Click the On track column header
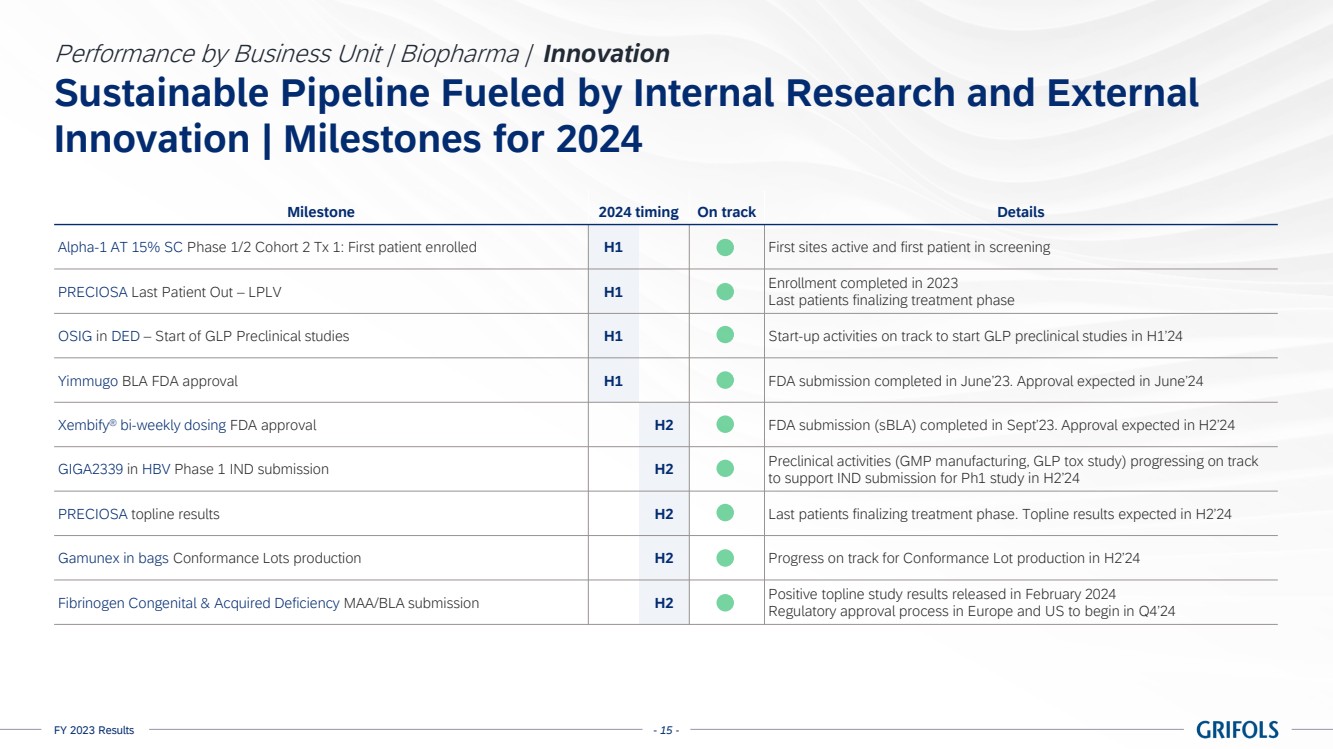Viewport: 1333px width, 749px height. pyautogui.click(x=726, y=212)
